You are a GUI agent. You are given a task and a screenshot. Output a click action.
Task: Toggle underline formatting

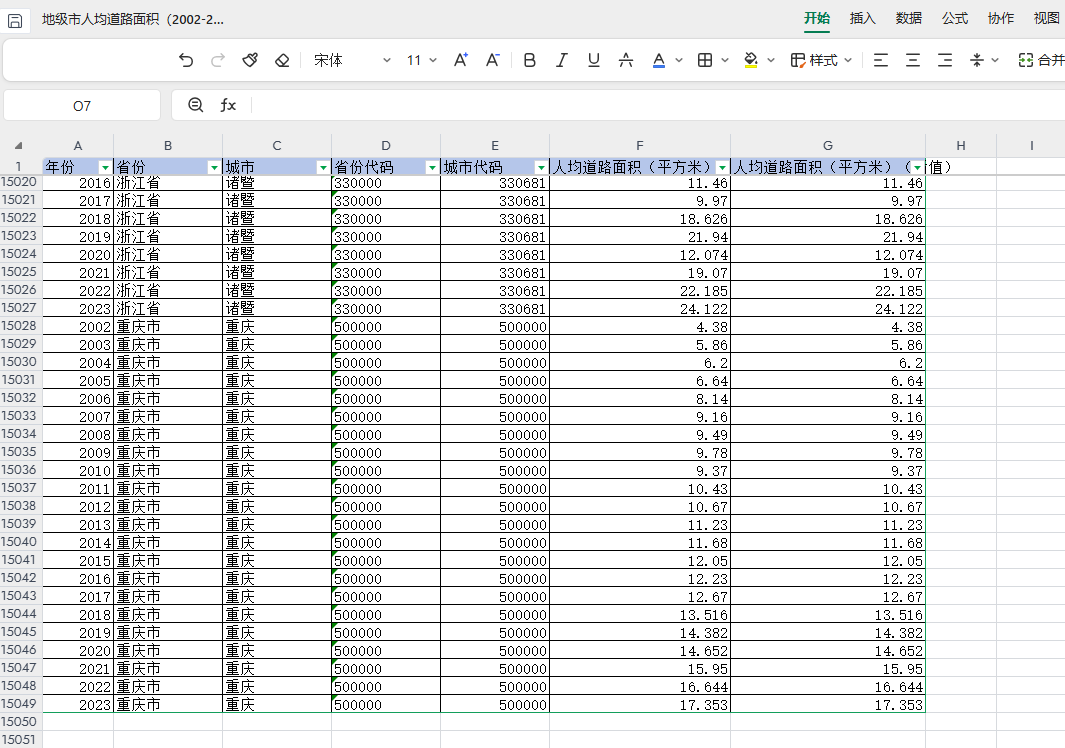click(x=594, y=60)
